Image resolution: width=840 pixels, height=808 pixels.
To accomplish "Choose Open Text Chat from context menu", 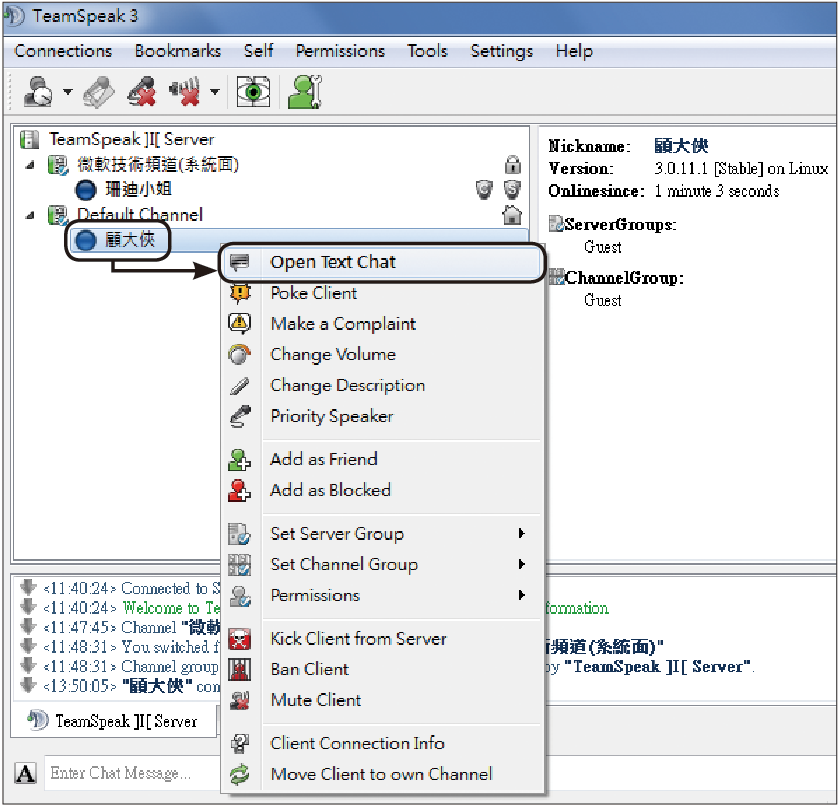I will pyautogui.click(x=382, y=262).
